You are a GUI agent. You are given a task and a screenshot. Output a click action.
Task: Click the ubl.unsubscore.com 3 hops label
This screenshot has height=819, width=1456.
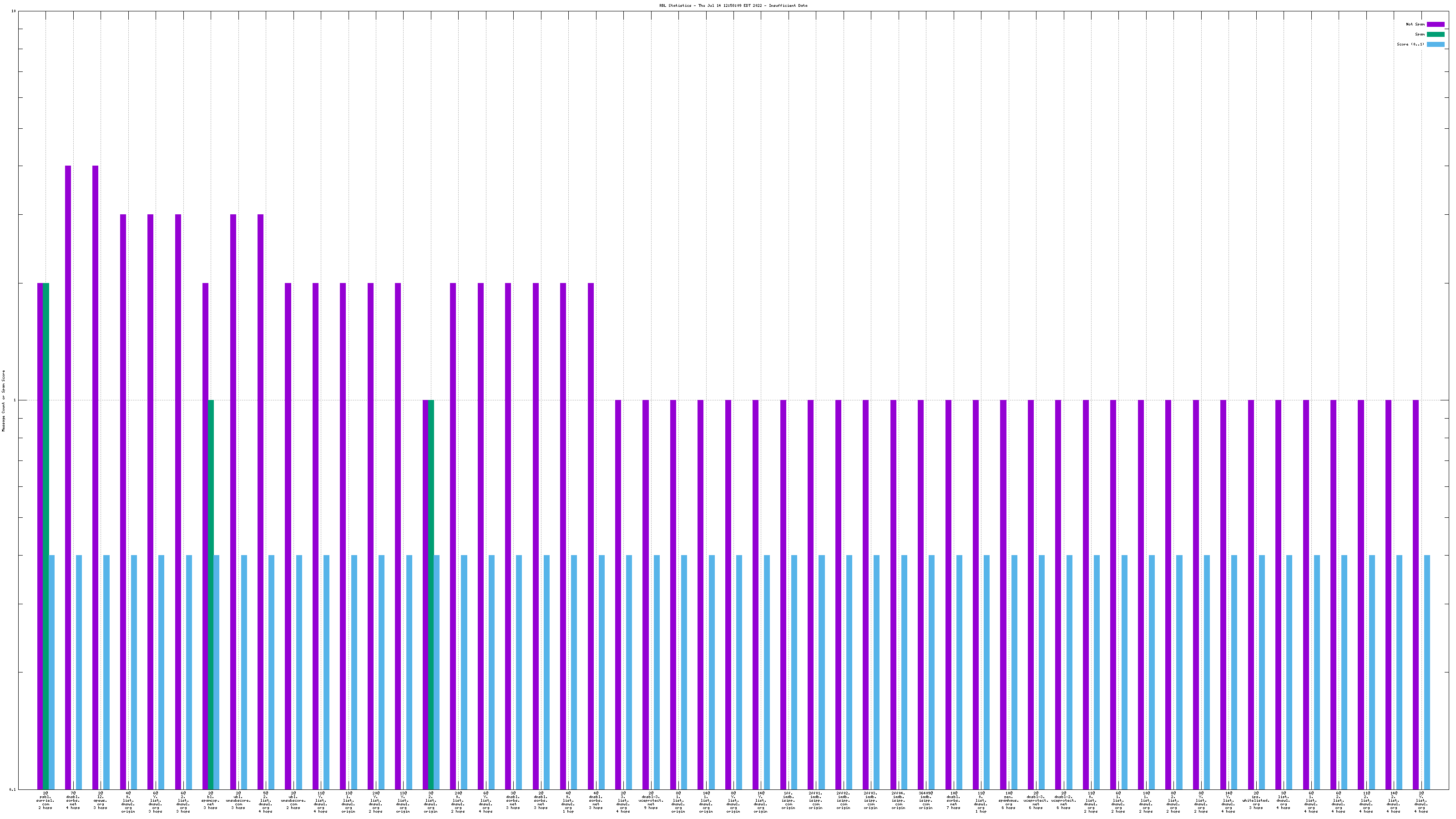point(238,801)
